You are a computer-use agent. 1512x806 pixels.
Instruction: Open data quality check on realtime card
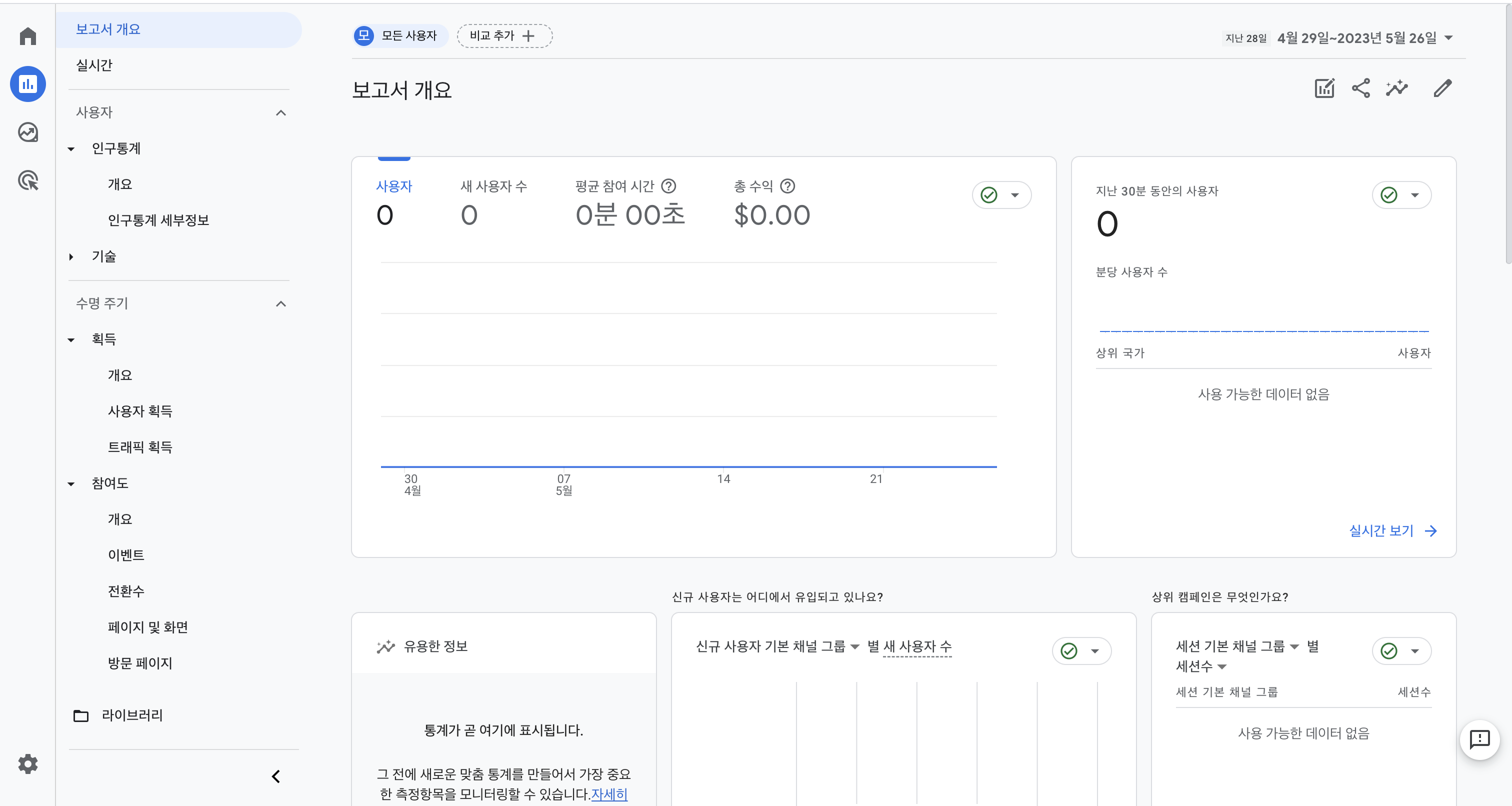click(1401, 195)
